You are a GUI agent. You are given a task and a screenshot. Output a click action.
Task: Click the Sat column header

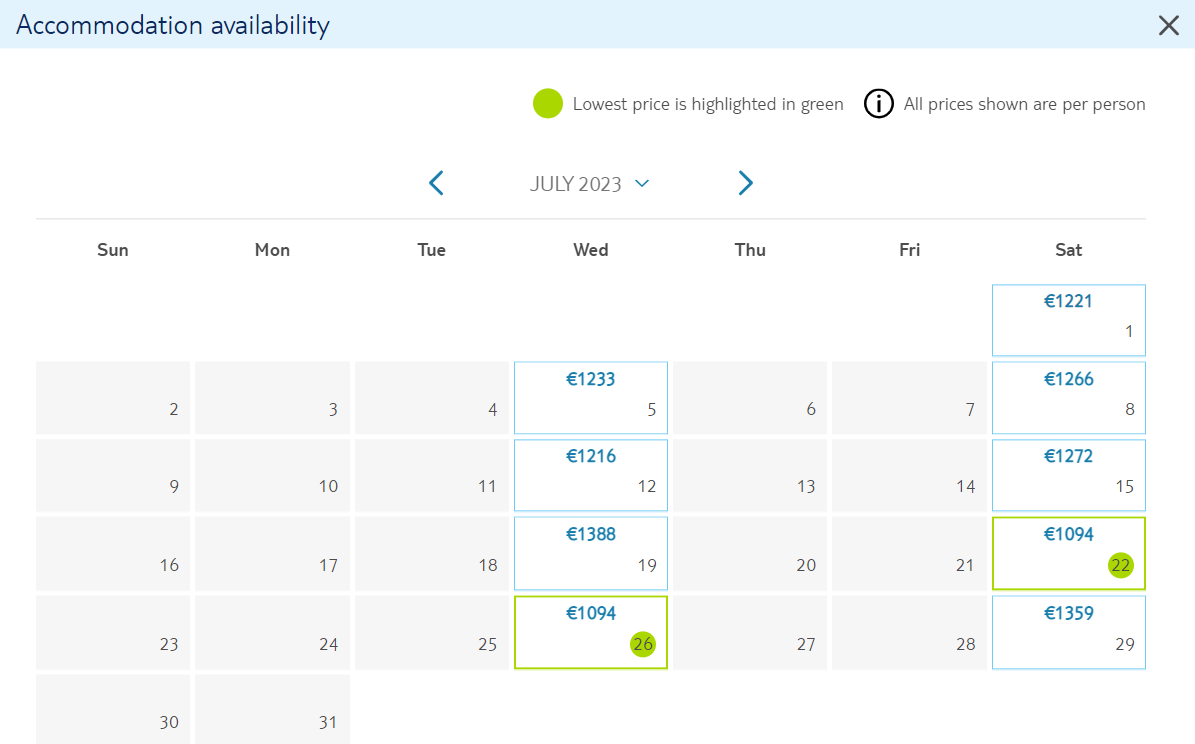pyautogui.click(x=1068, y=250)
